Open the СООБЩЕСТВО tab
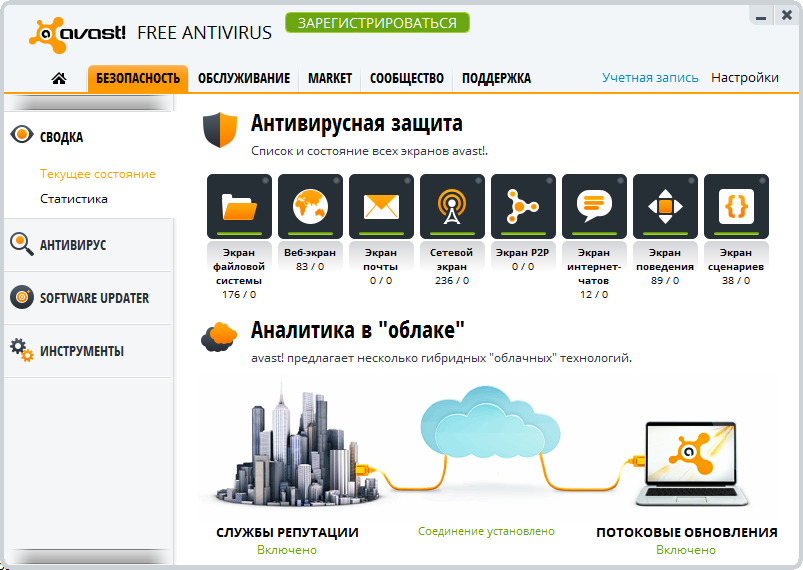Viewport: 803px width, 570px height. (407, 79)
